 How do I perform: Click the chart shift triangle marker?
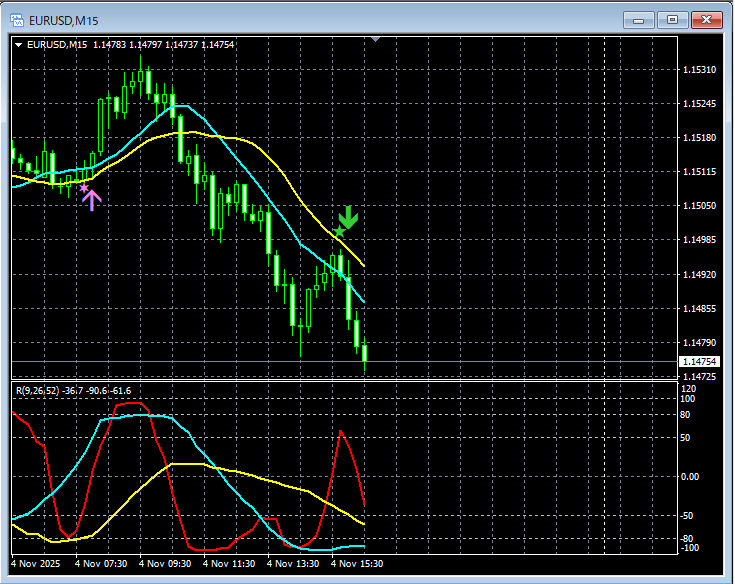(375, 39)
